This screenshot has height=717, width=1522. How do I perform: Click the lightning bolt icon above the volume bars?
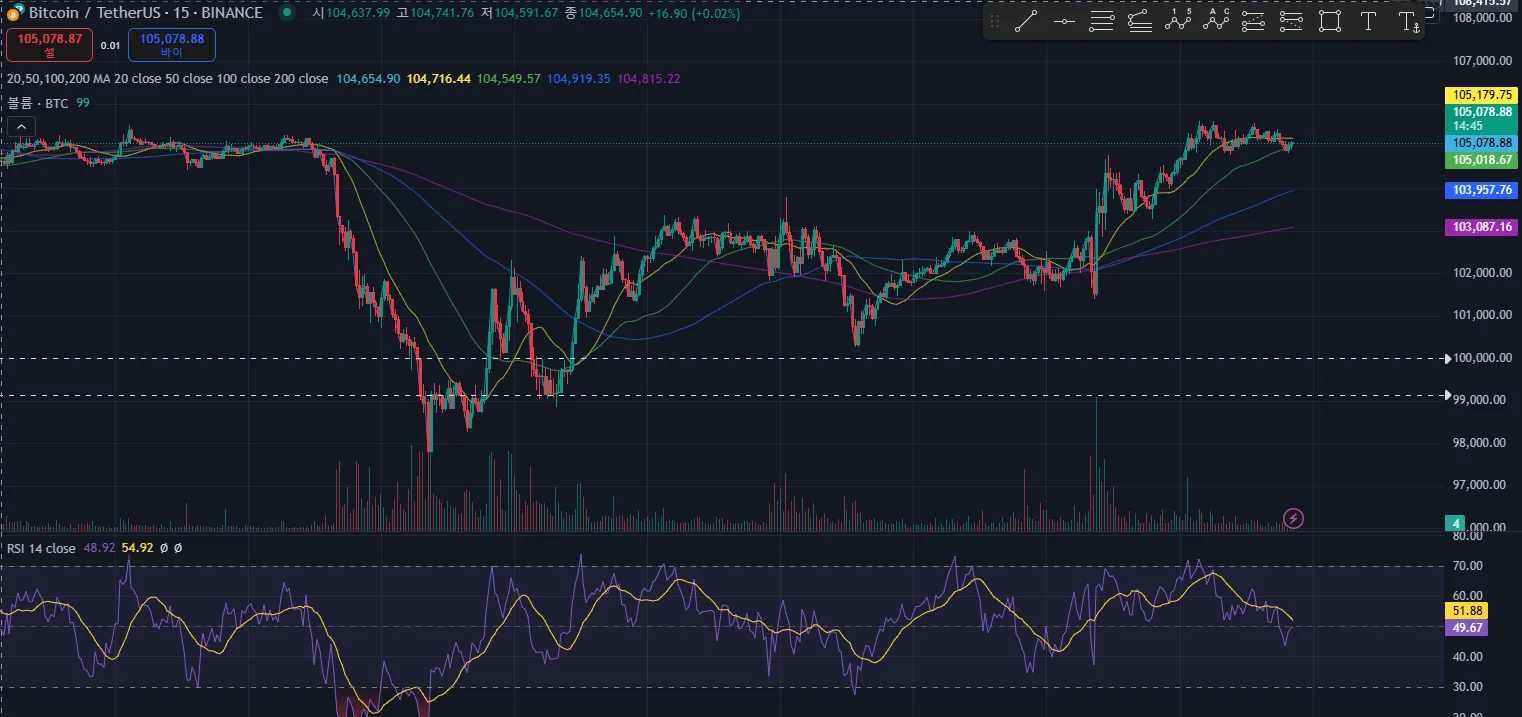coord(1293,518)
